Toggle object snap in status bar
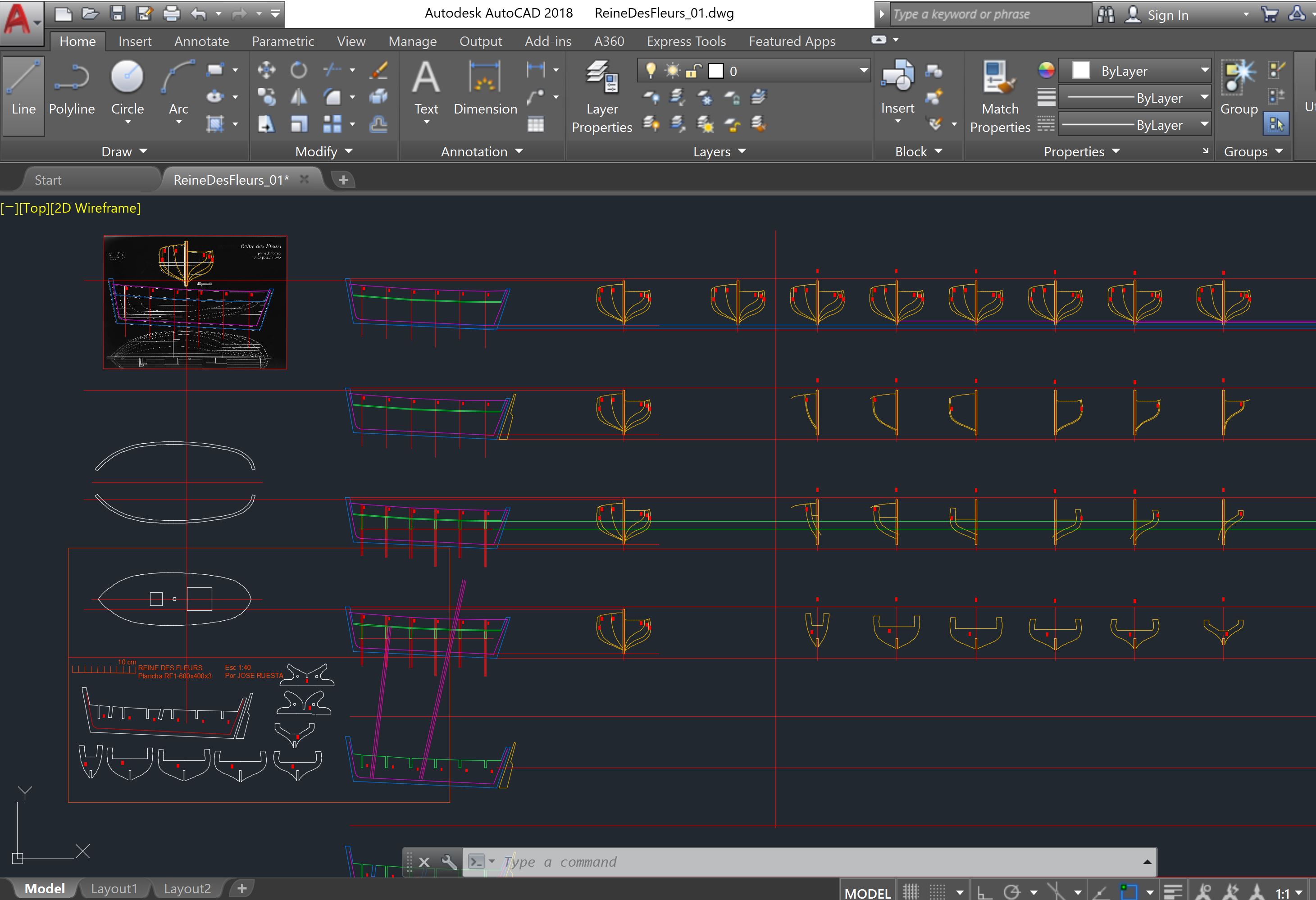The width and height of the screenshot is (1316, 900). [x=1129, y=892]
